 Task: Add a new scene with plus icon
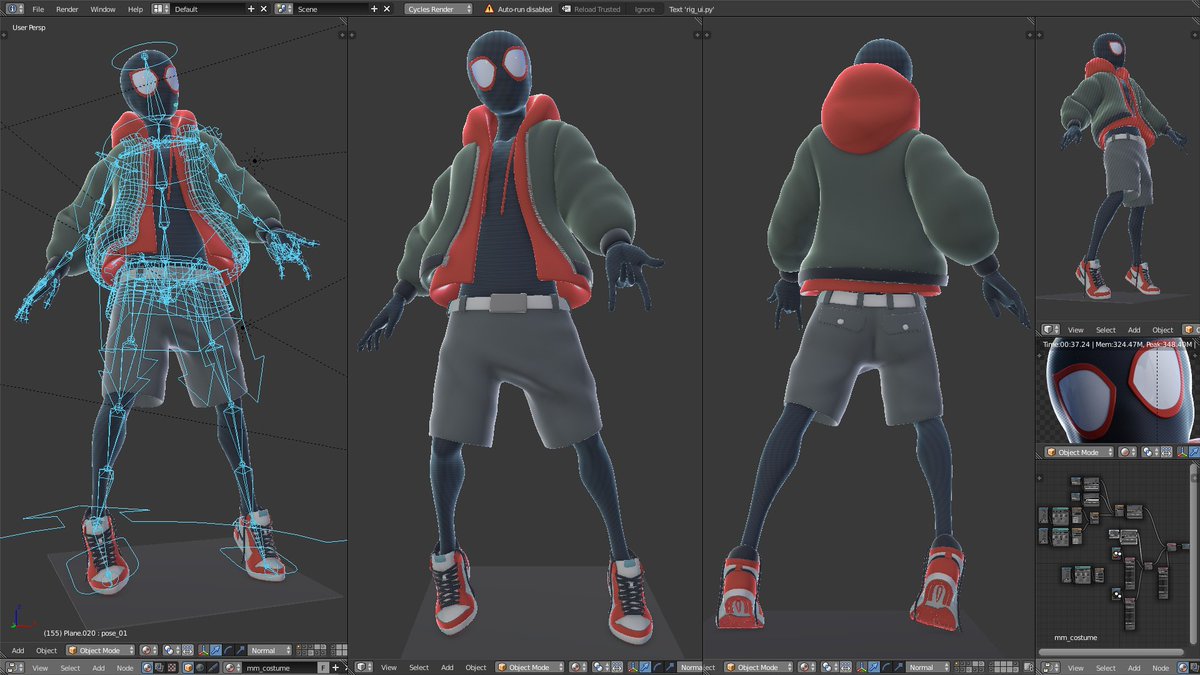pyautogui.click(x=374, y=9)
